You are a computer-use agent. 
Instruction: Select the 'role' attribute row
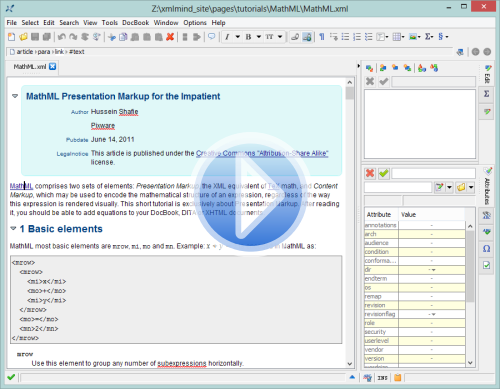pos(415,323)
